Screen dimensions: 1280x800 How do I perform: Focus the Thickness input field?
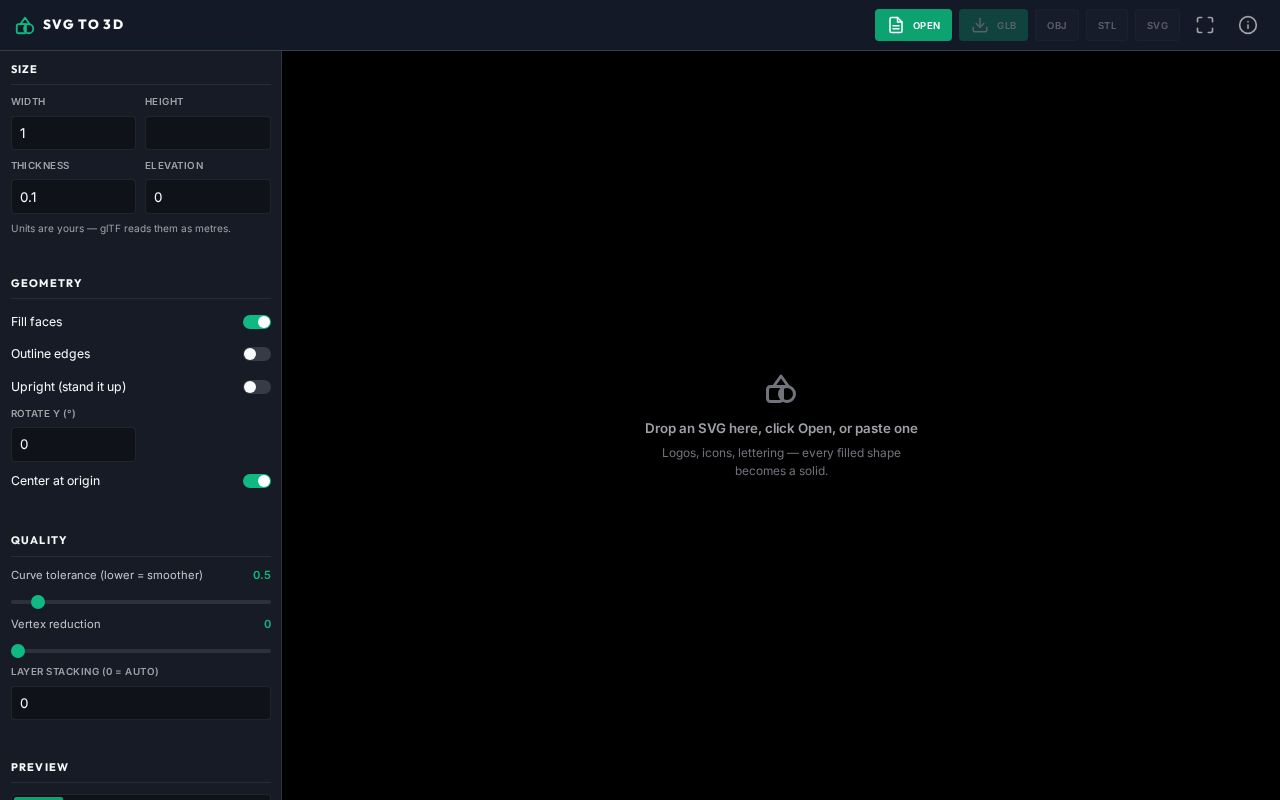click(x=73, y=197)
